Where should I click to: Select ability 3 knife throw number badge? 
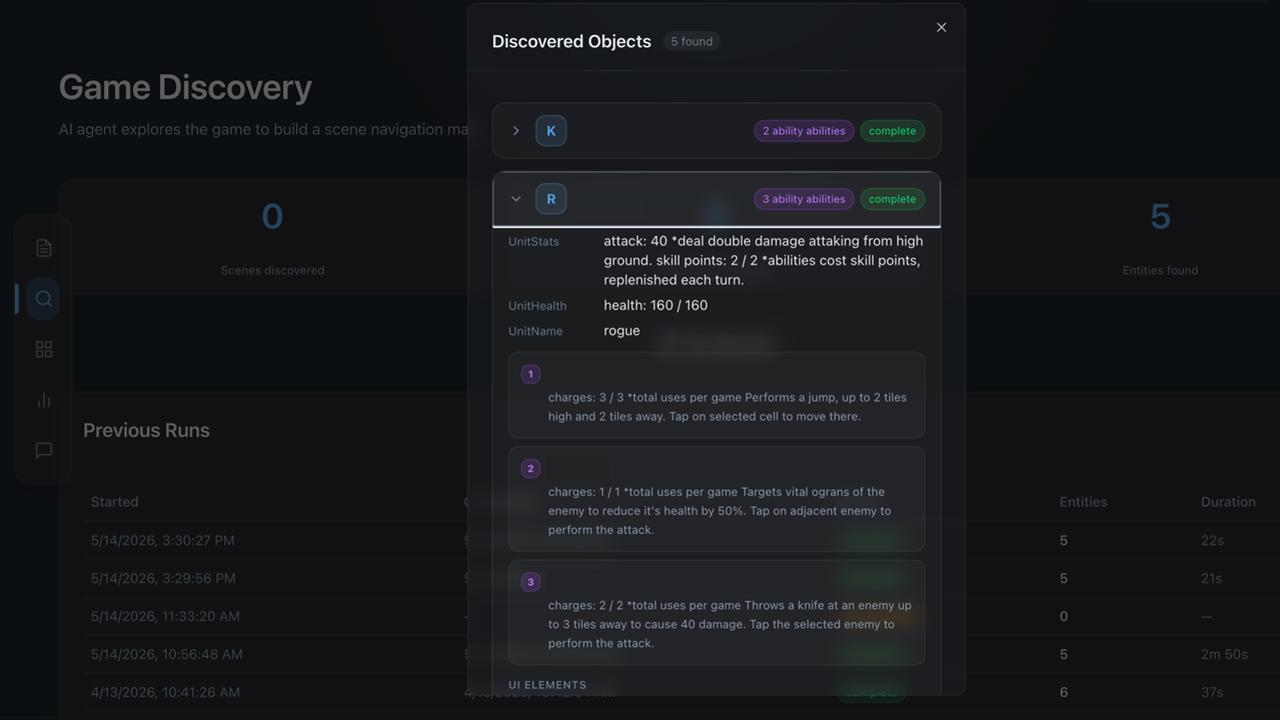tap(530, 582)
